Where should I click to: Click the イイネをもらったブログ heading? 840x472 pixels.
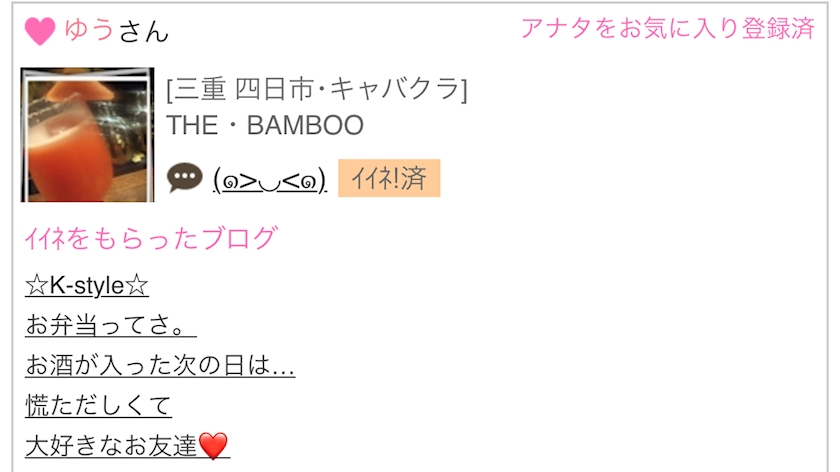151,238
